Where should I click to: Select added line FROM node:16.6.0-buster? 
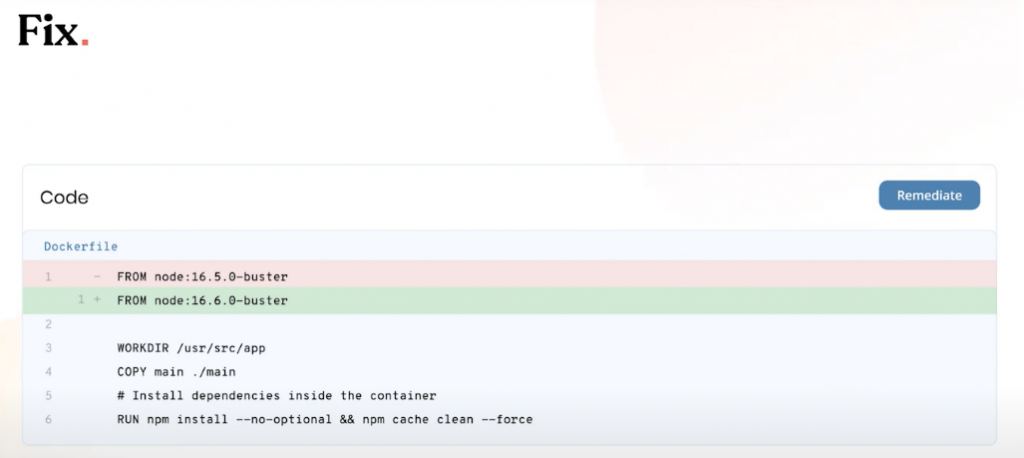pyautogui.click(x=509, y=301)
